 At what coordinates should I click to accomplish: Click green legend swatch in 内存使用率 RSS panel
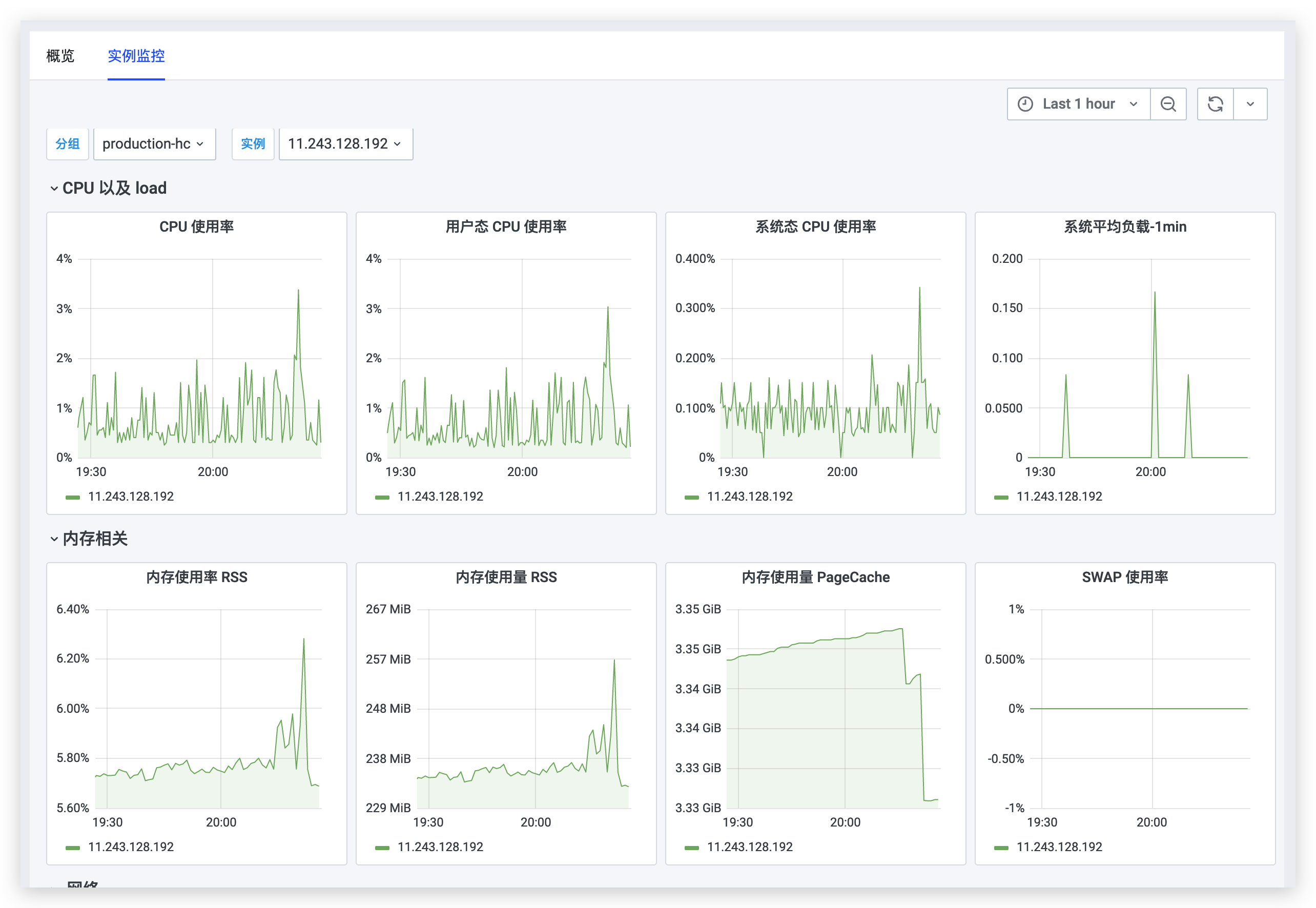click(x=73, y=848)
